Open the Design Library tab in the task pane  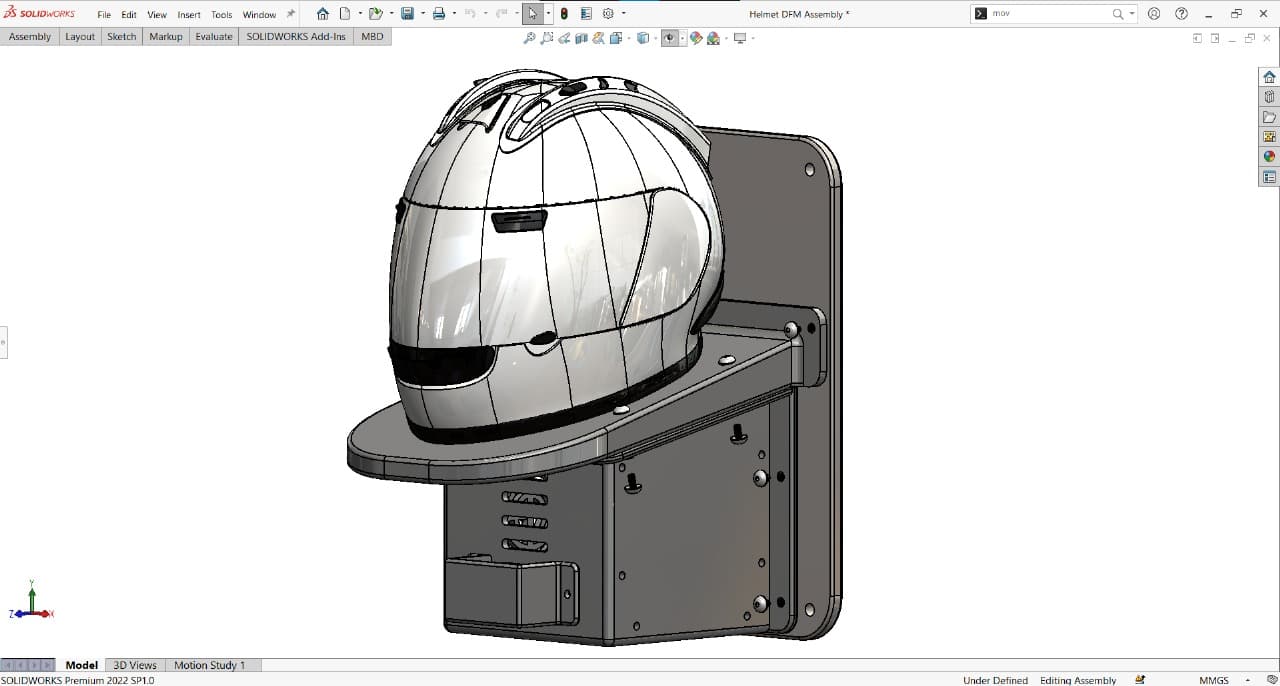point(1269,97)
